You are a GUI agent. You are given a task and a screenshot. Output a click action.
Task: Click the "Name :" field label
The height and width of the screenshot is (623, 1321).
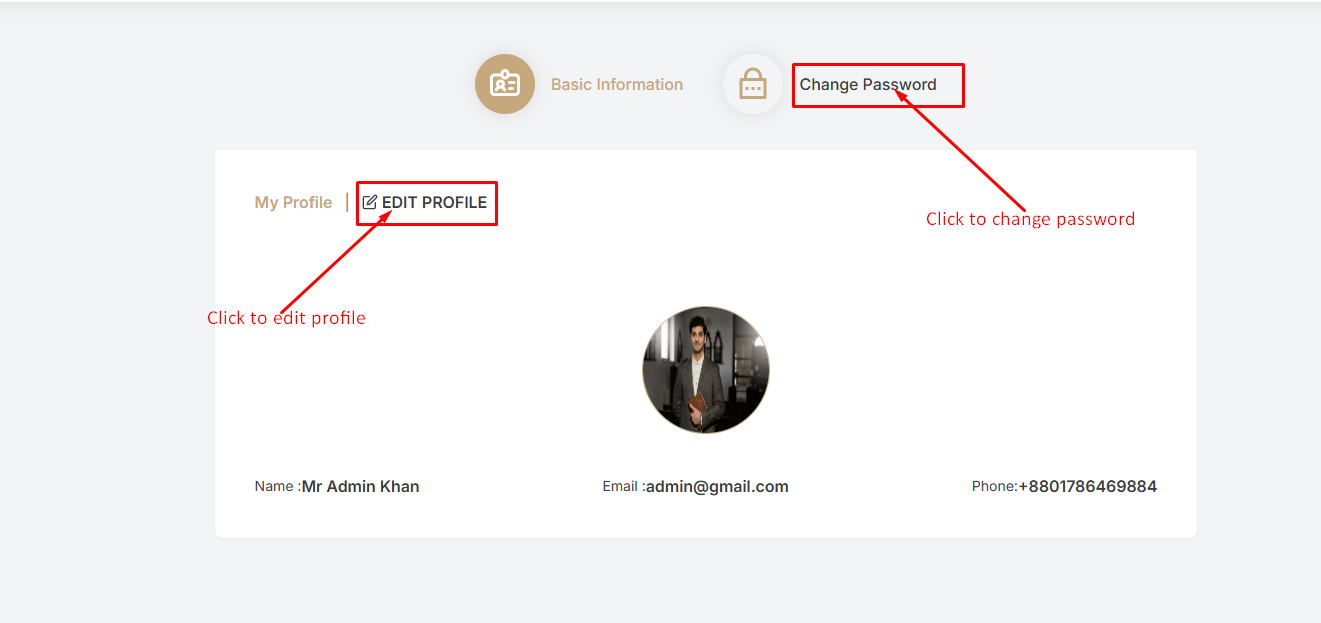[278, 487]
